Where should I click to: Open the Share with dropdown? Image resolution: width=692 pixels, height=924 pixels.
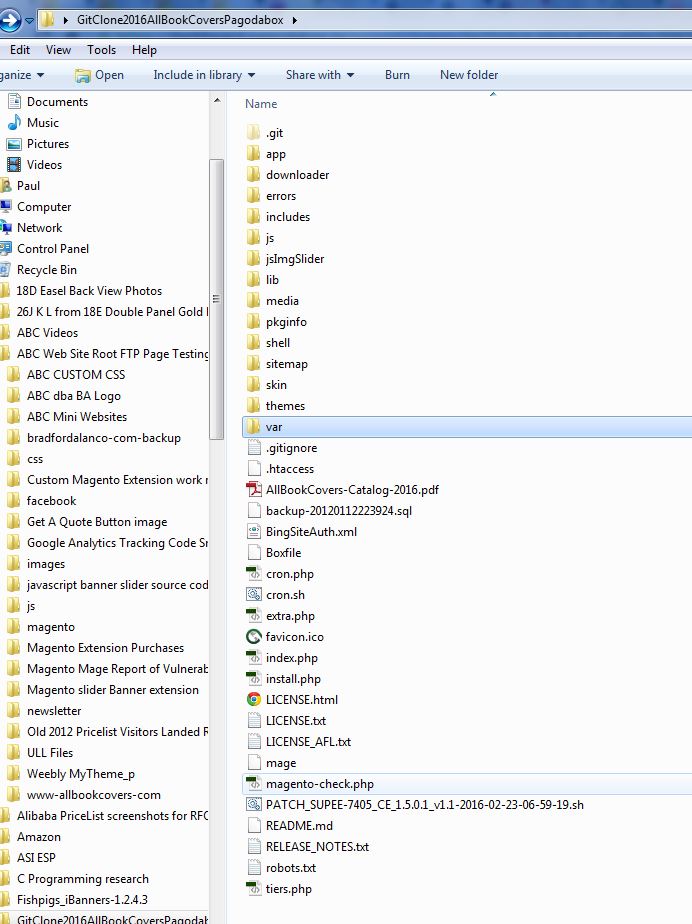coord(320,75)
